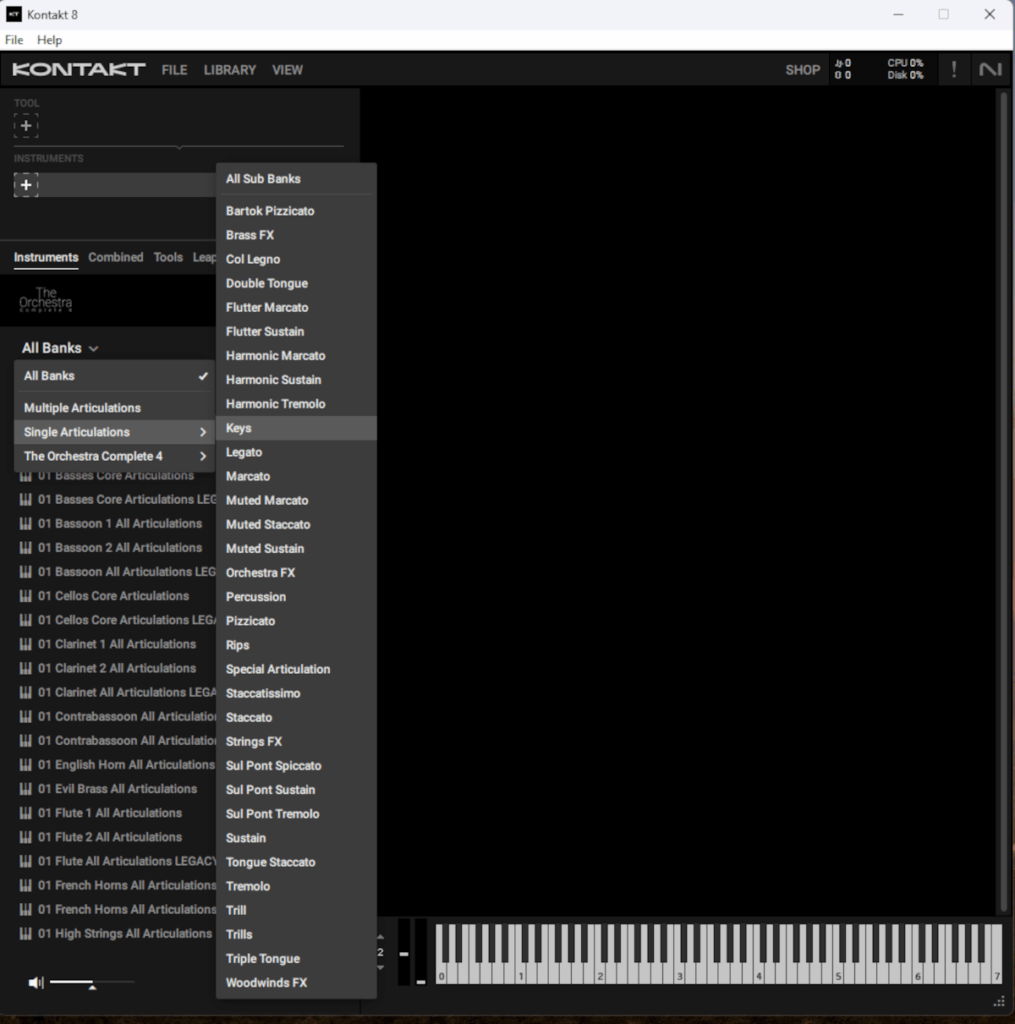Select Percussion sub bank
Screen dimensions: 1015x1024
[296, 597]
